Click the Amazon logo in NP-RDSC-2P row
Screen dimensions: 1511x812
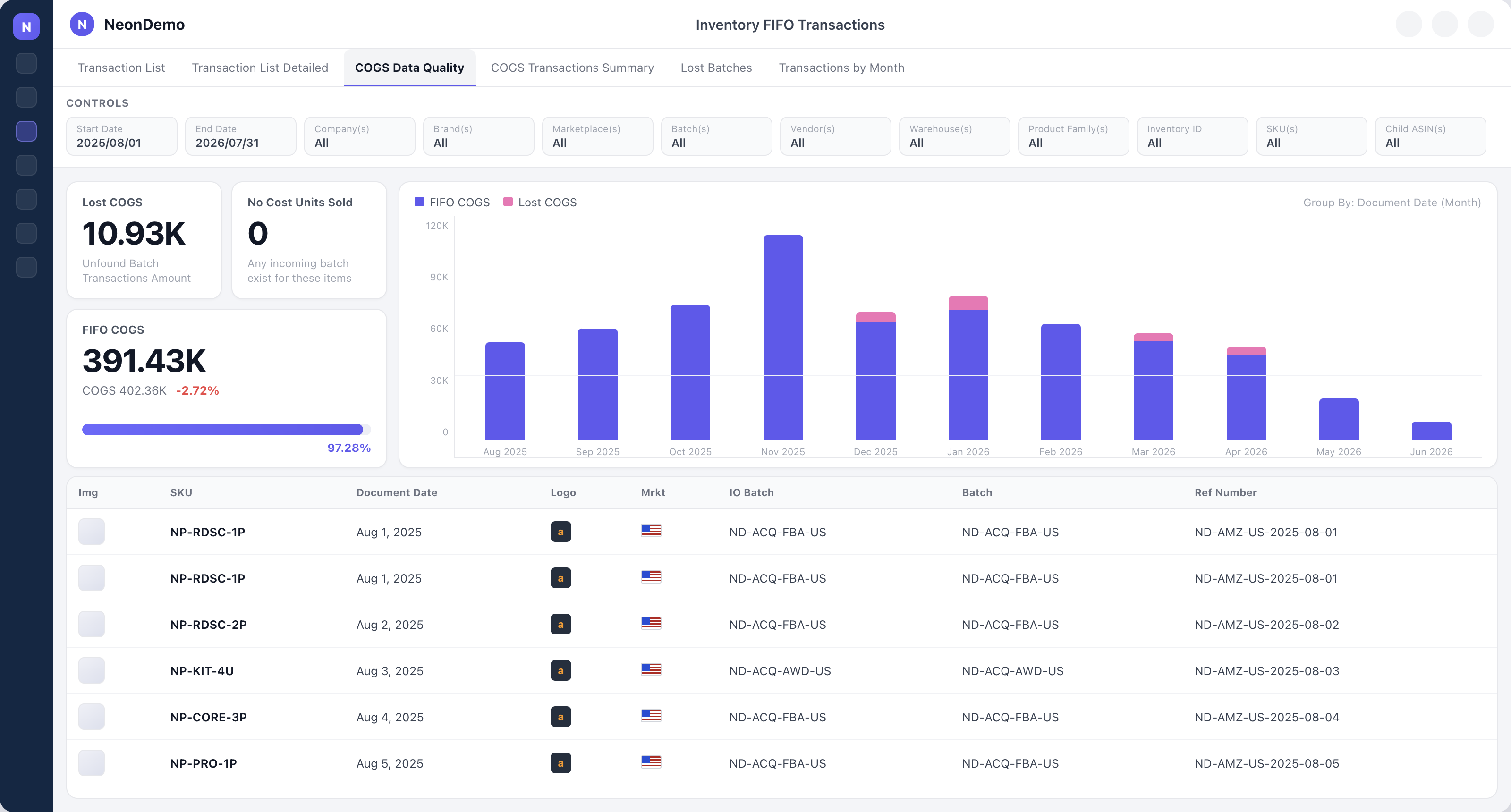click(x=561, y=624)
